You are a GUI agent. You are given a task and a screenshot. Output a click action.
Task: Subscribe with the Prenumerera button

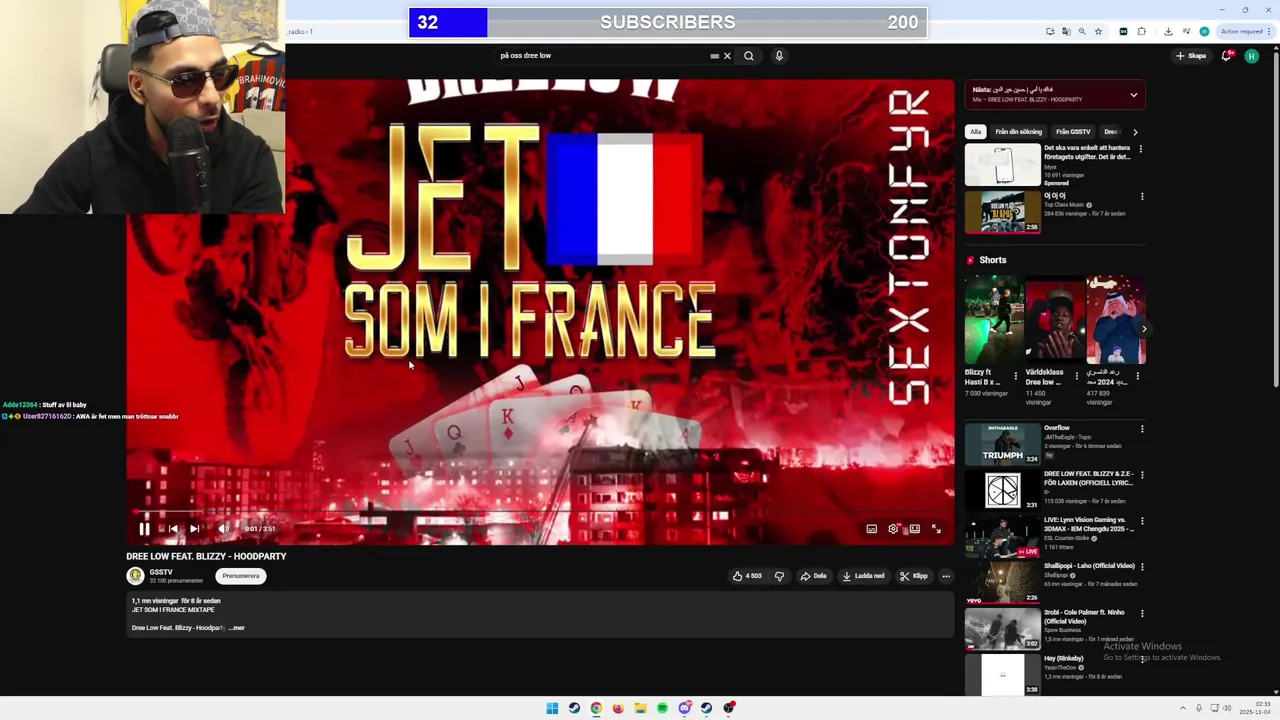[x=241, y=576]
